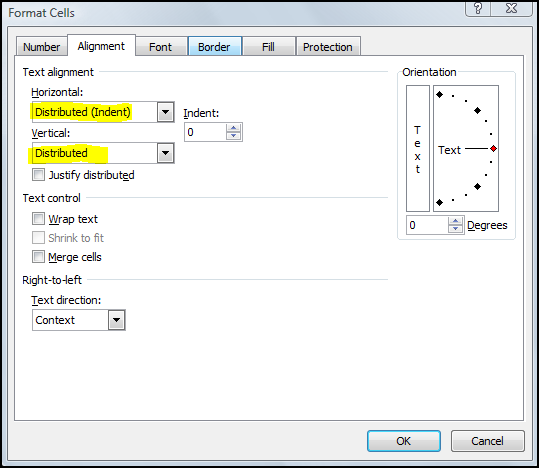Click the Cancel button
539x468 pixels.
coord(487,441)
